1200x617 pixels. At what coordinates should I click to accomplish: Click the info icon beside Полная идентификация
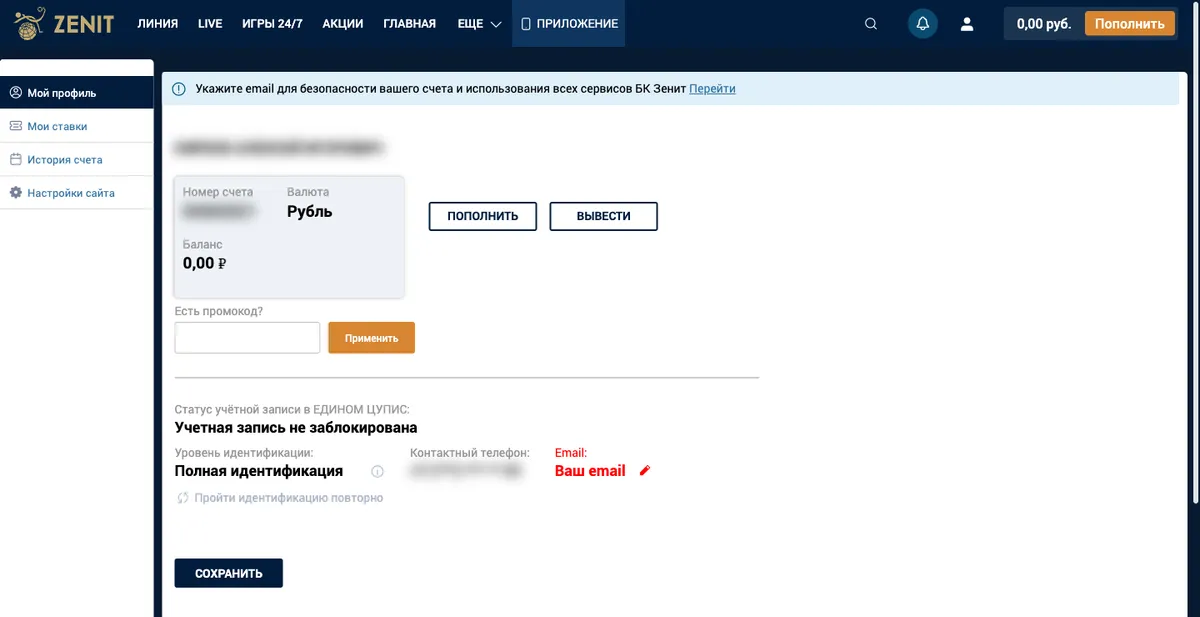tap(377, 472)
